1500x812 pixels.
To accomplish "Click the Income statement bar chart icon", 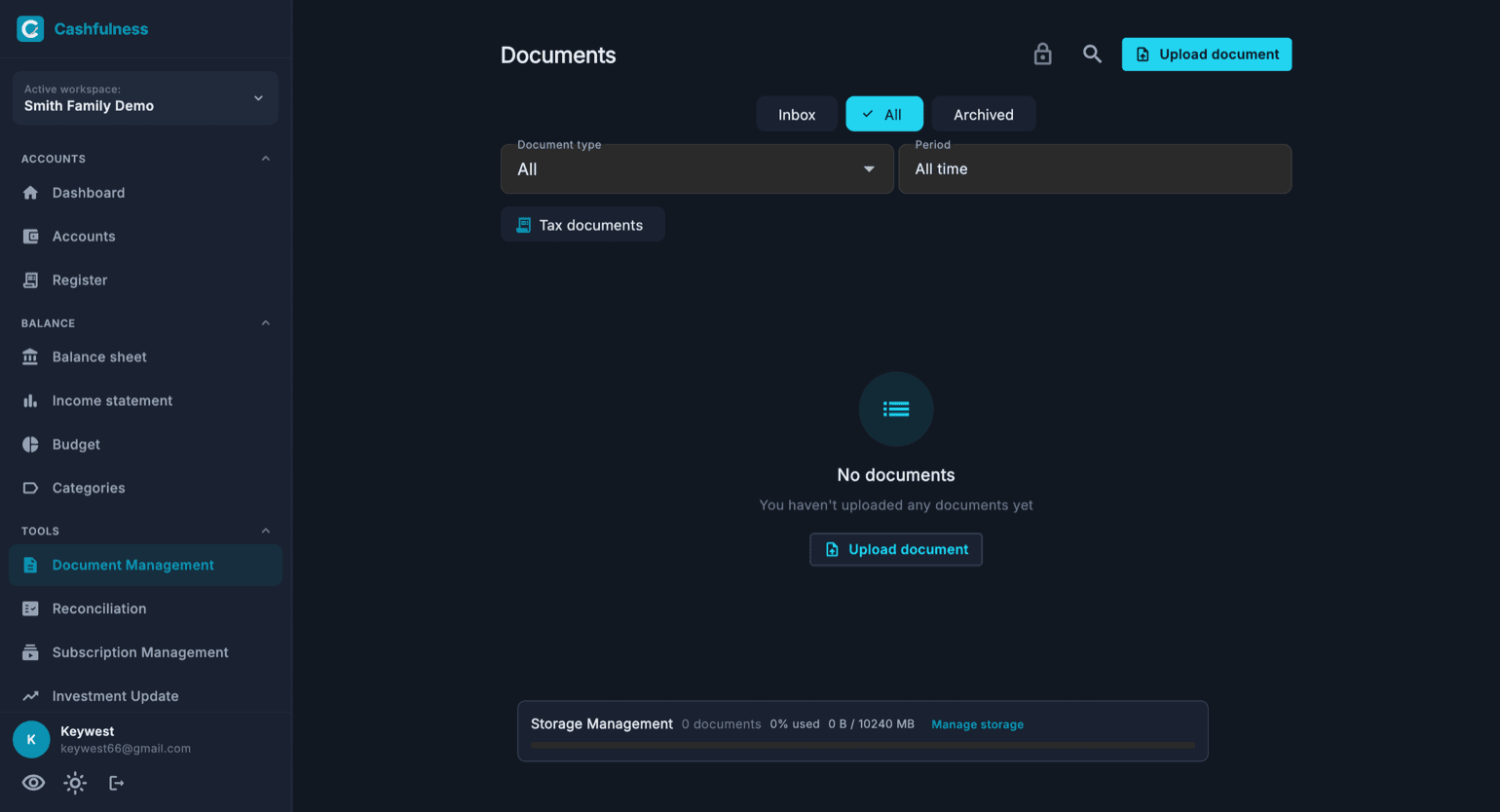I will (x=30, y=401).
